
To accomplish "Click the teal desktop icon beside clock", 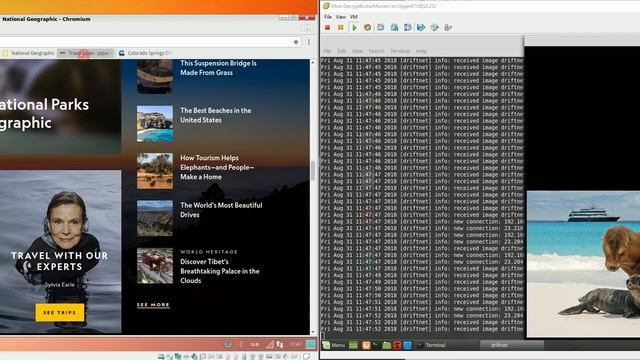I will pyautogui.click(x=311, y=344).
